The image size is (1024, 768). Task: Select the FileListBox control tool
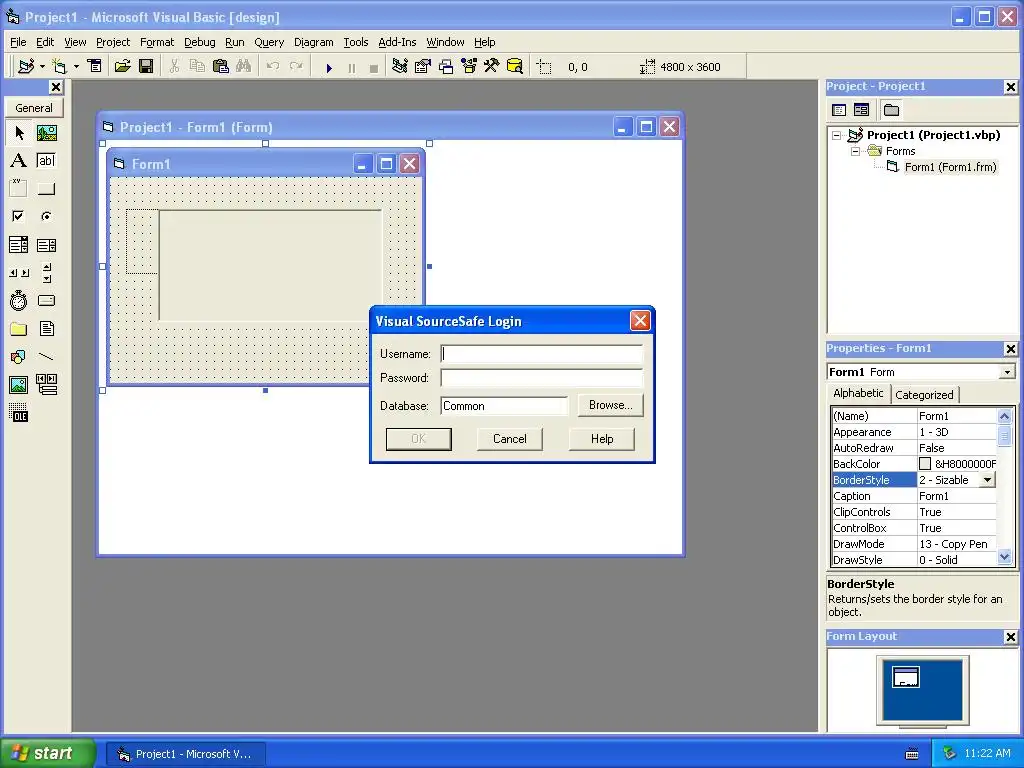[46, 328]
